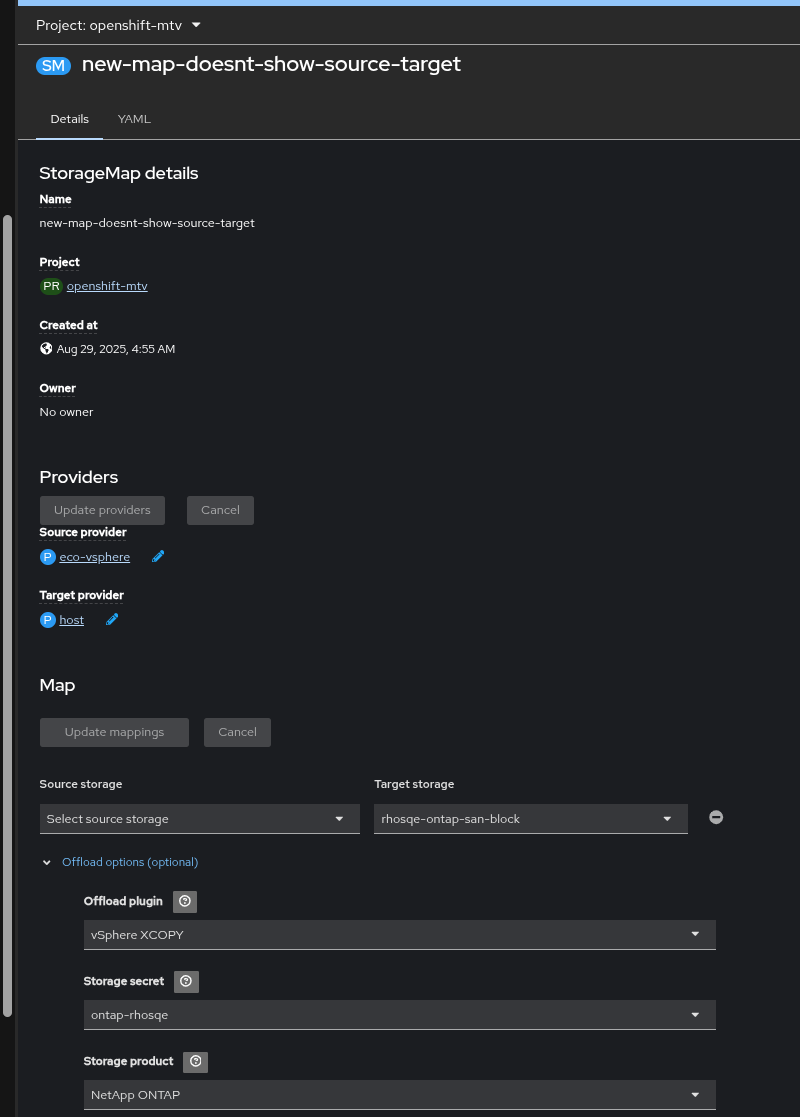Click the vertical scrollbar on the left

tap(8, 600)
